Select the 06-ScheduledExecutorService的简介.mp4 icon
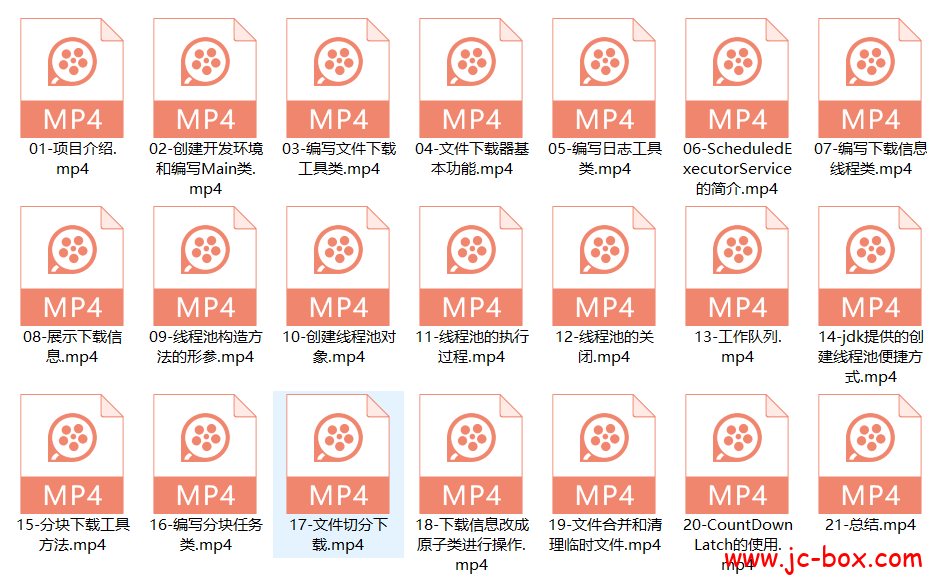This screenshot has height=580, width=927. 737,78
